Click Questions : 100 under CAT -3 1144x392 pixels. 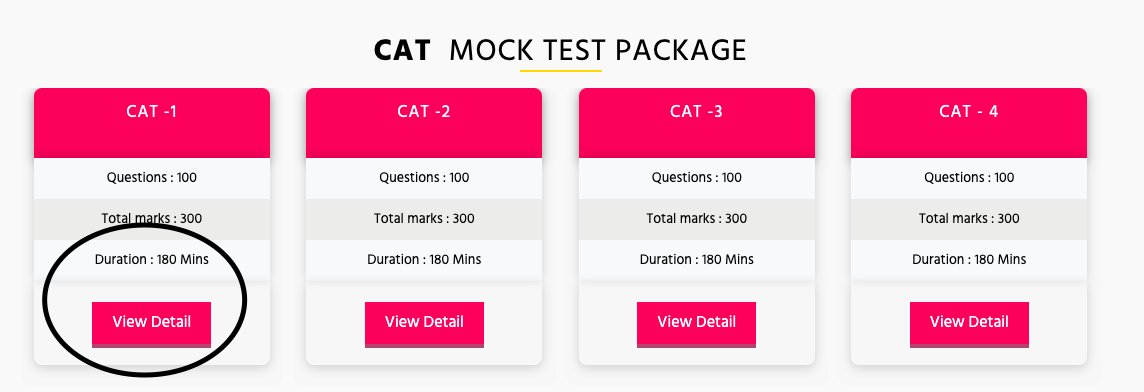(697, 178)
